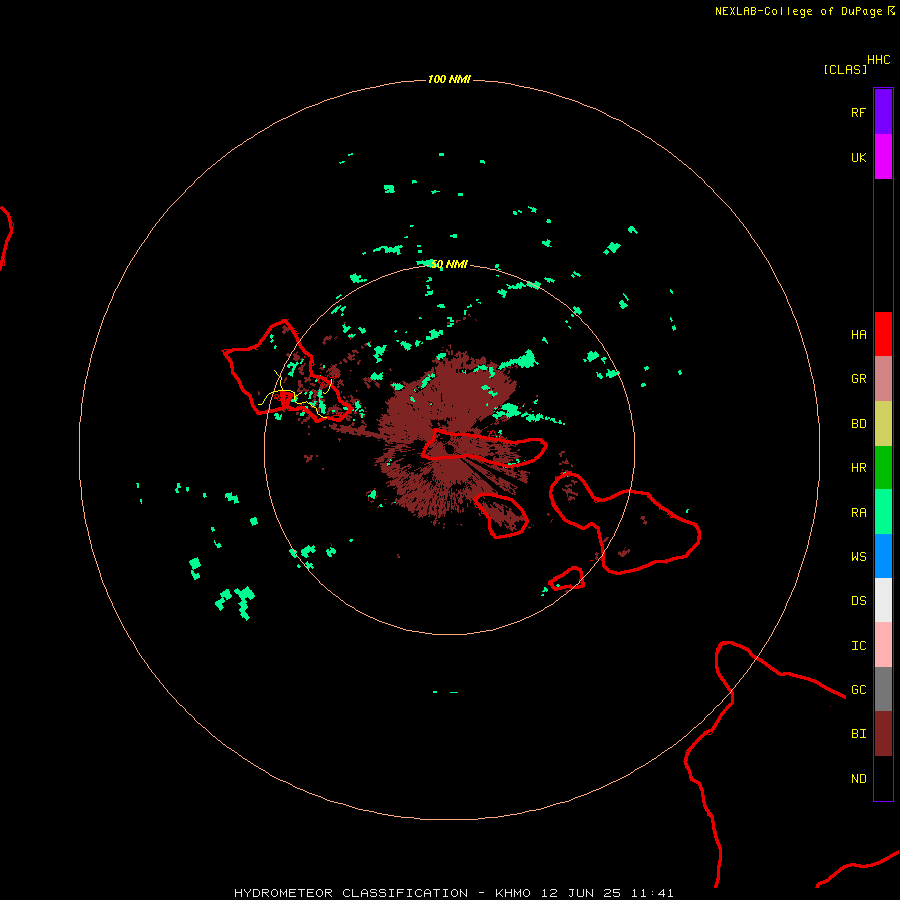This screenshot has height=900, width=900.
Task: Click the BD legend label
Action: click(859, 424)
